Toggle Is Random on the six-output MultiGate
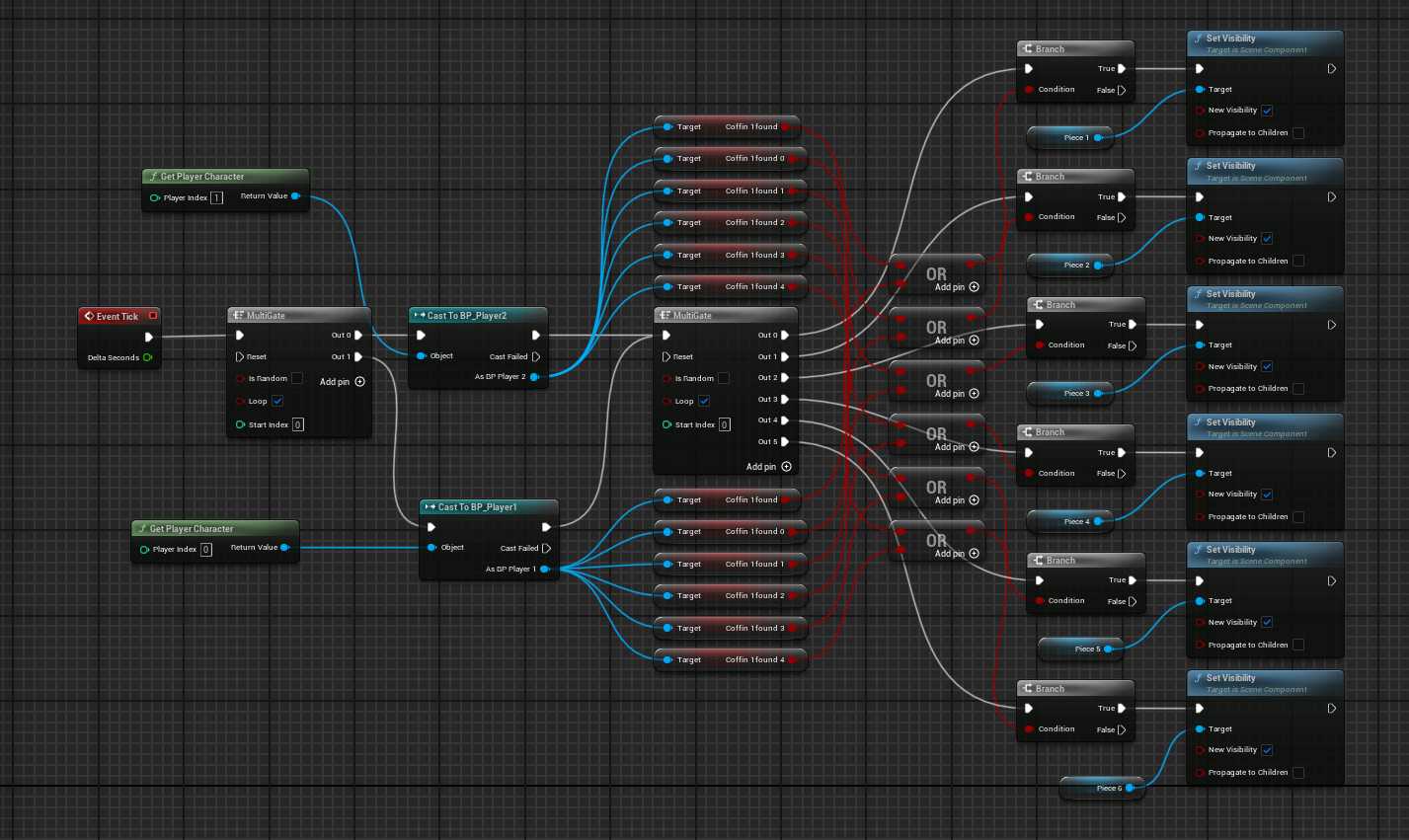This screenshot has height=840, width=1409. [724, 378]
